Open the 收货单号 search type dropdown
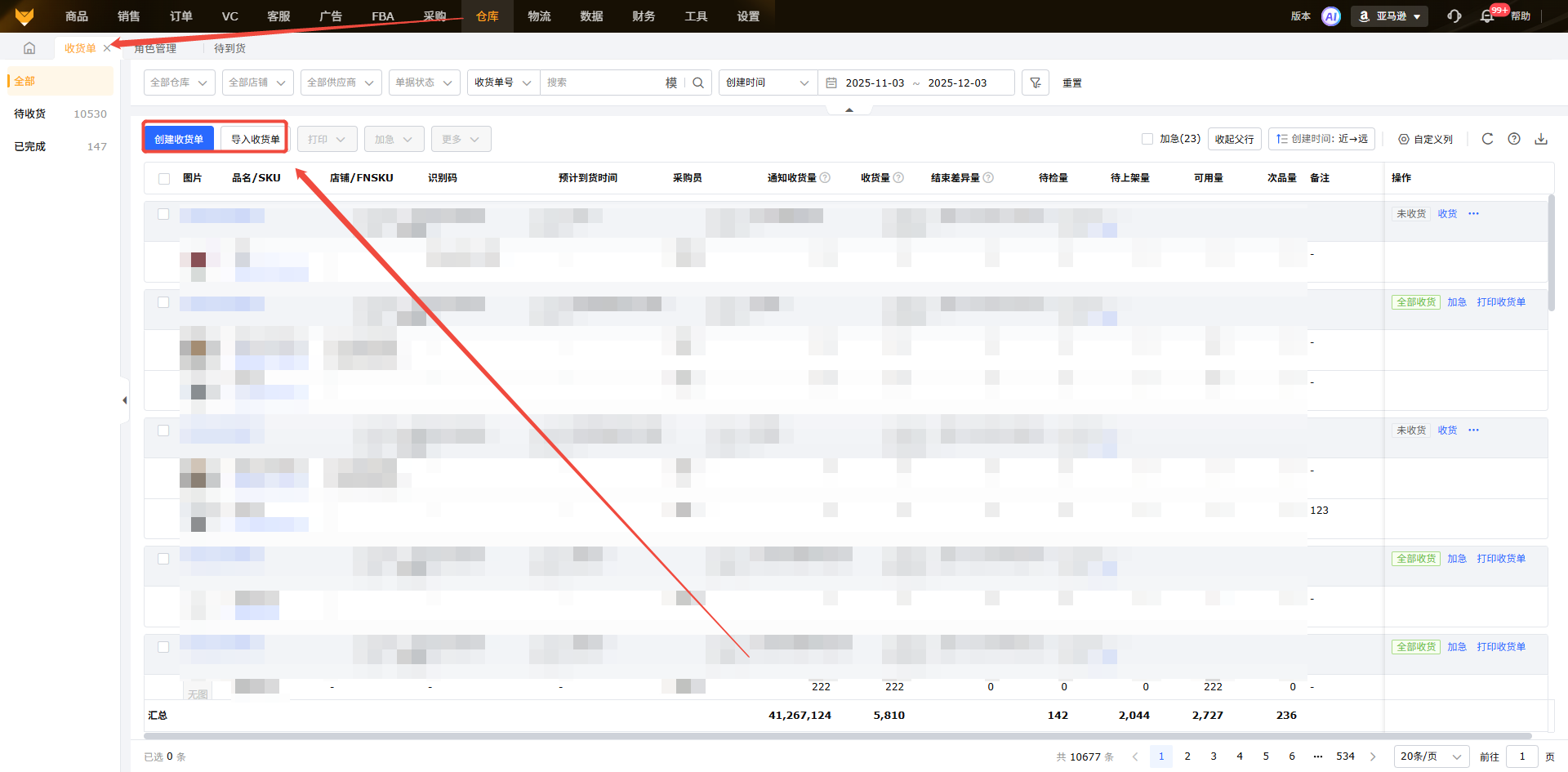1568x772 pixels. pos(504,83)
